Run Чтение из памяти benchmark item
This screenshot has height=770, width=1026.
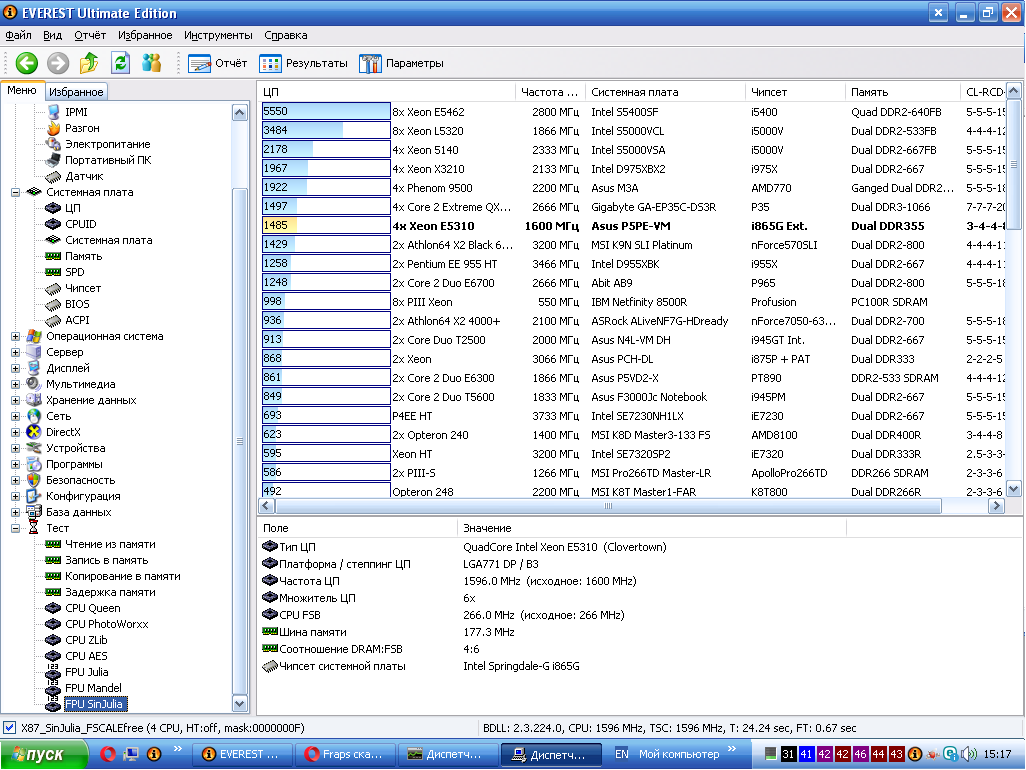[110, 544]
